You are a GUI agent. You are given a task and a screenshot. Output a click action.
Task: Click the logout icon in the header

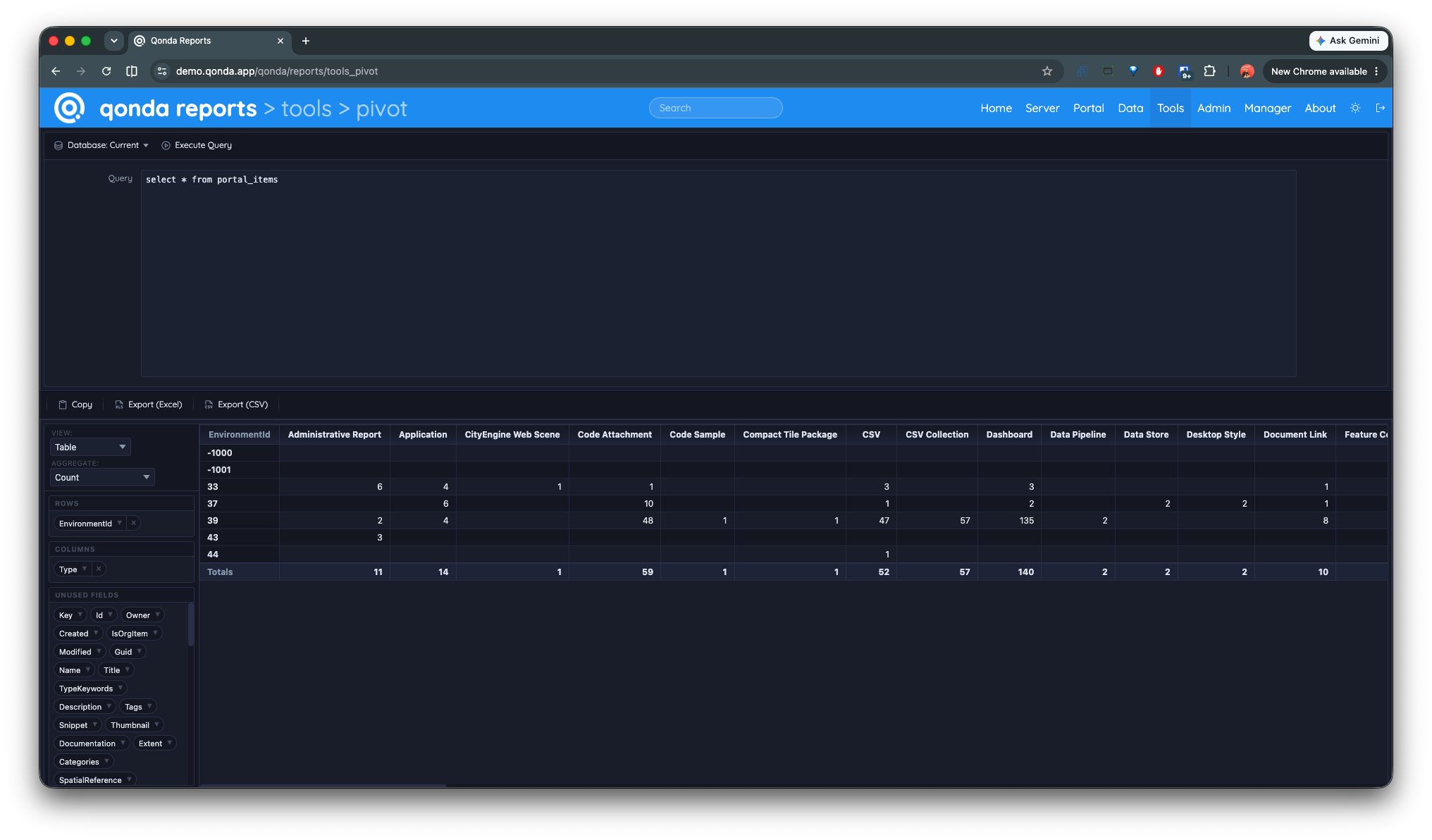(1381, 108)
